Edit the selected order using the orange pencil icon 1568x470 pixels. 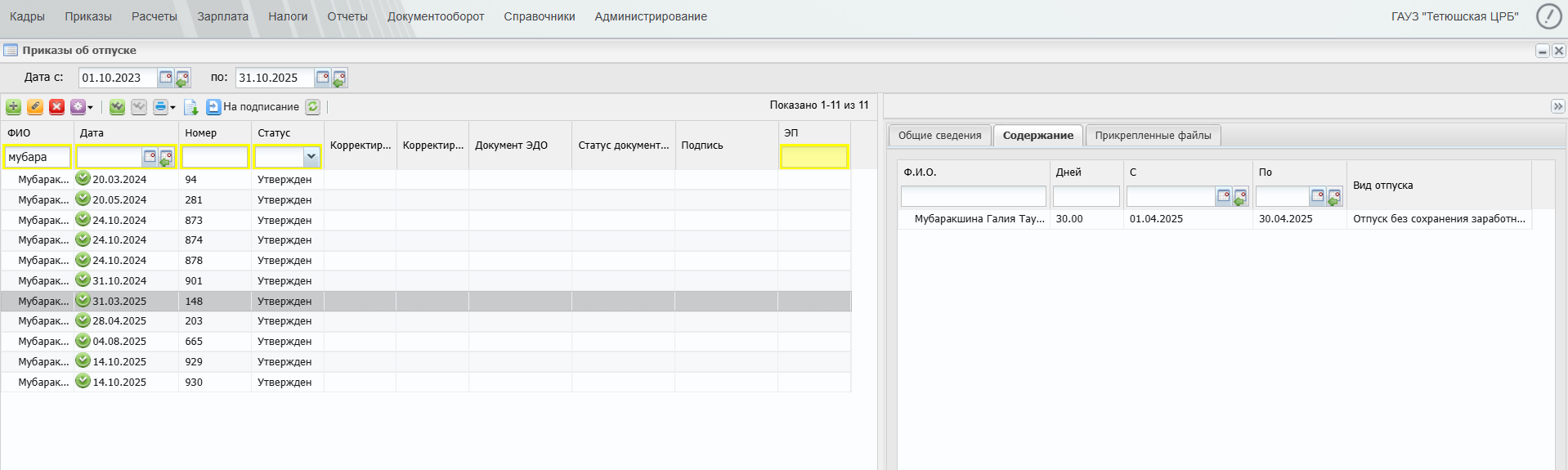[x=35, y=107]
